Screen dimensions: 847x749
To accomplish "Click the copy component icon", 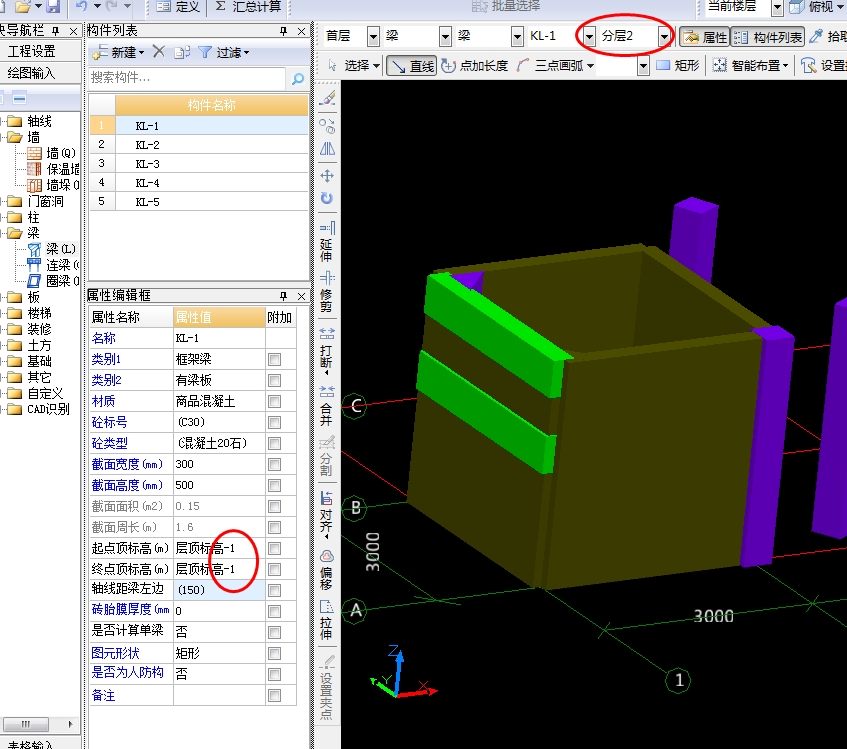I will (x=182, y=52).
